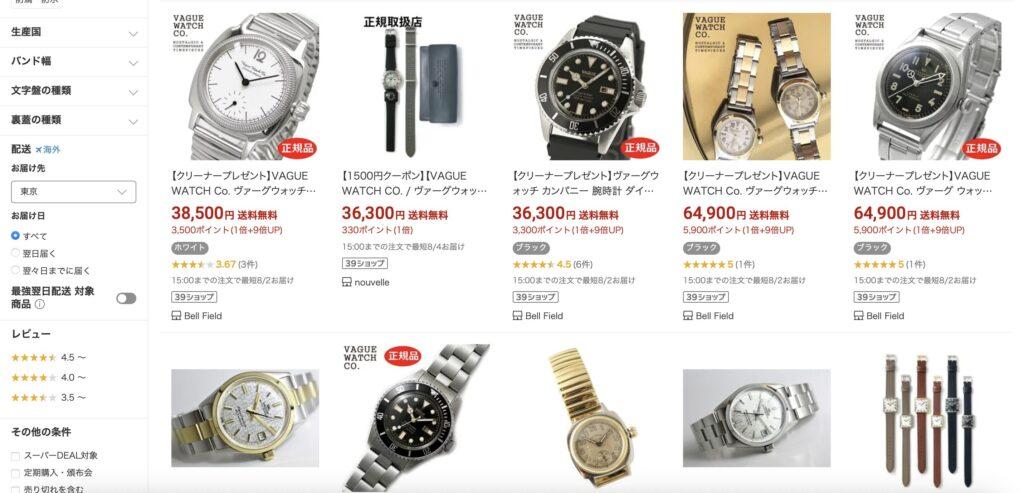Viewport: 1024px width, 493px height.
Task: Open the 36,300円 nouvelle product title link
Action: coord(415,183)
